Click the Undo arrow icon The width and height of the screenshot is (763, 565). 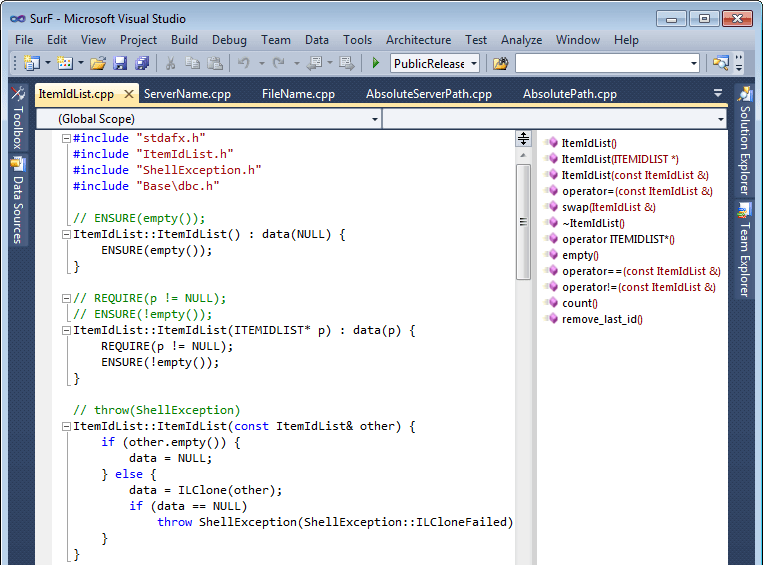(x=244, y=63)
